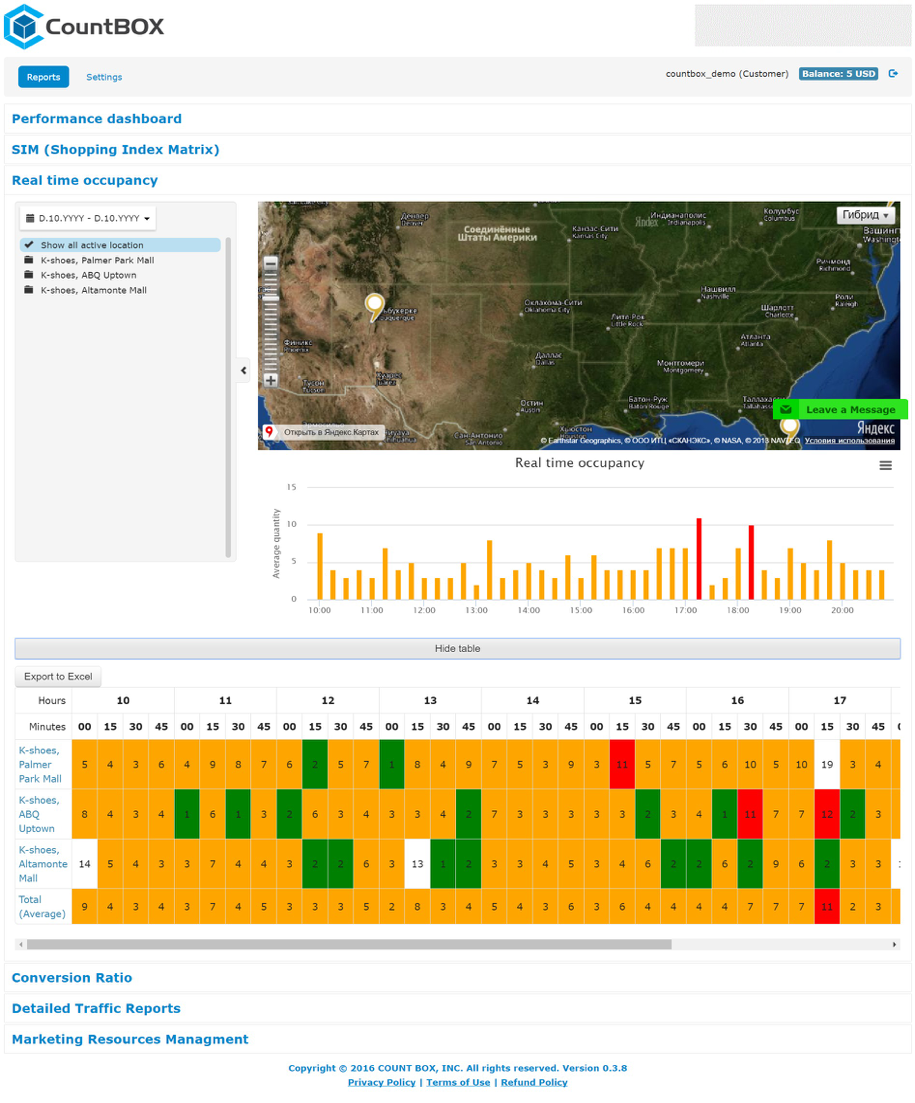Switch to the Settings tab

coord(104,77)
